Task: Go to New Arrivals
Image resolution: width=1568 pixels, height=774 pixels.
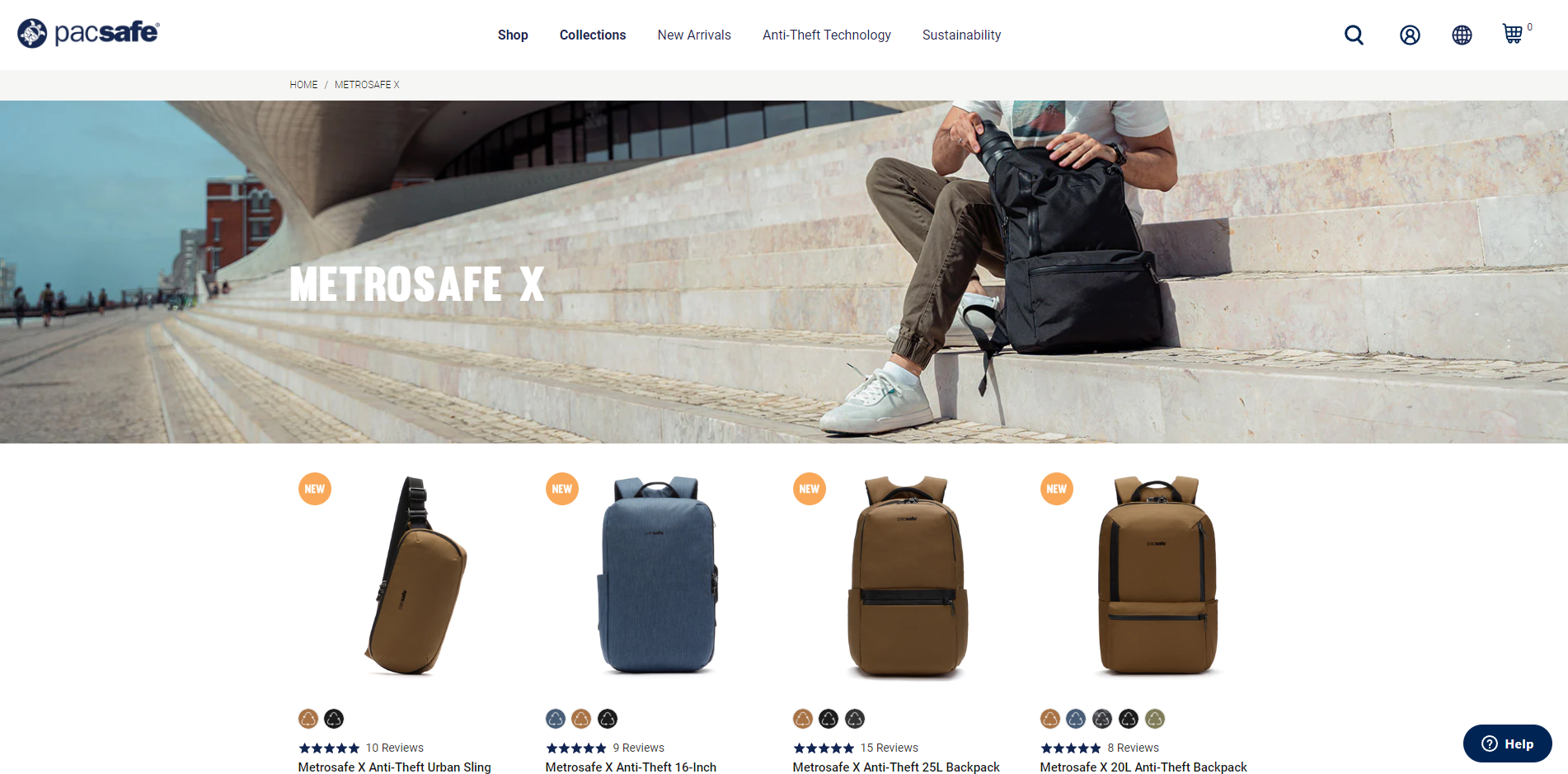Action: [694, 35]
